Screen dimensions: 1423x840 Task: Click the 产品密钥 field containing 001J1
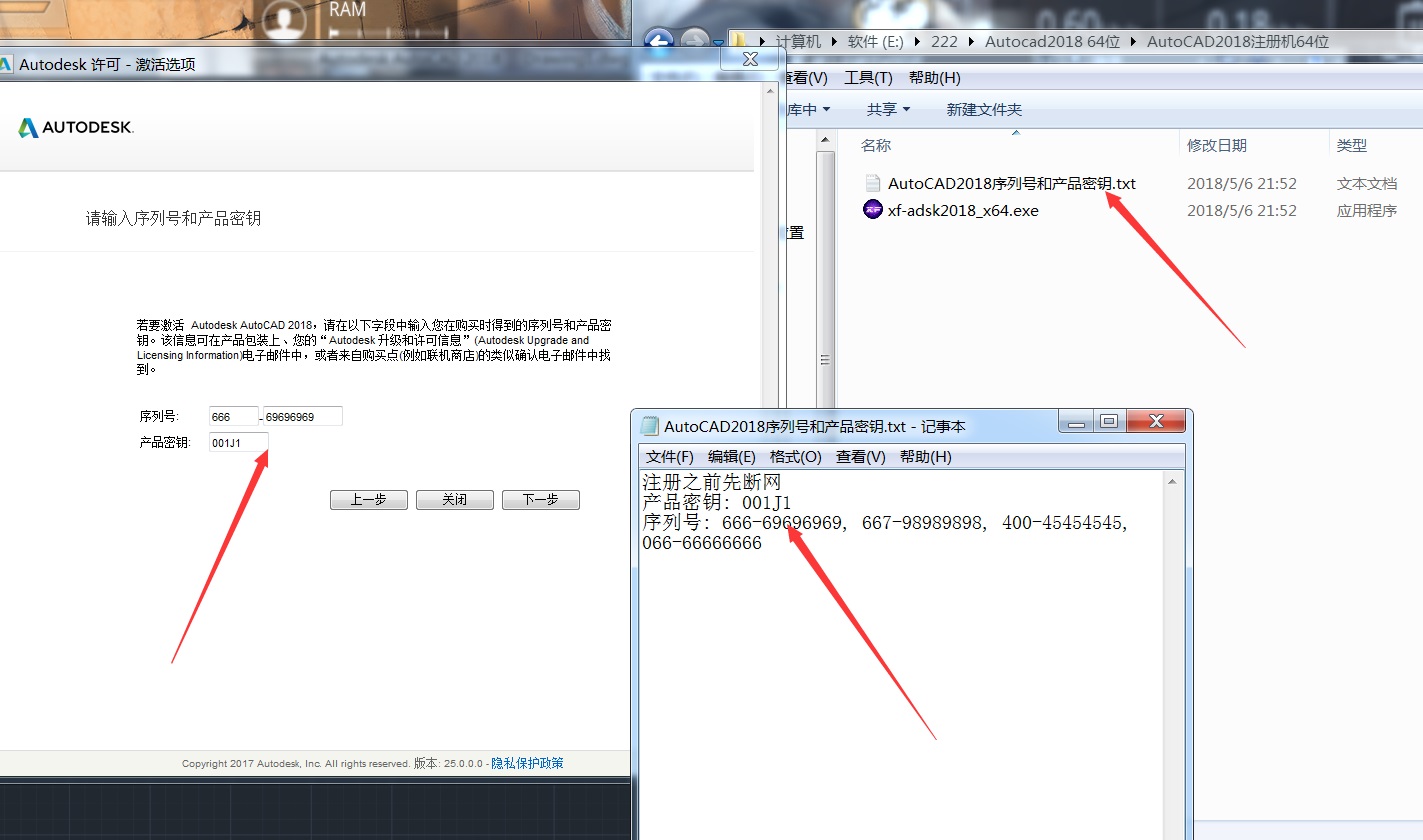239,442
